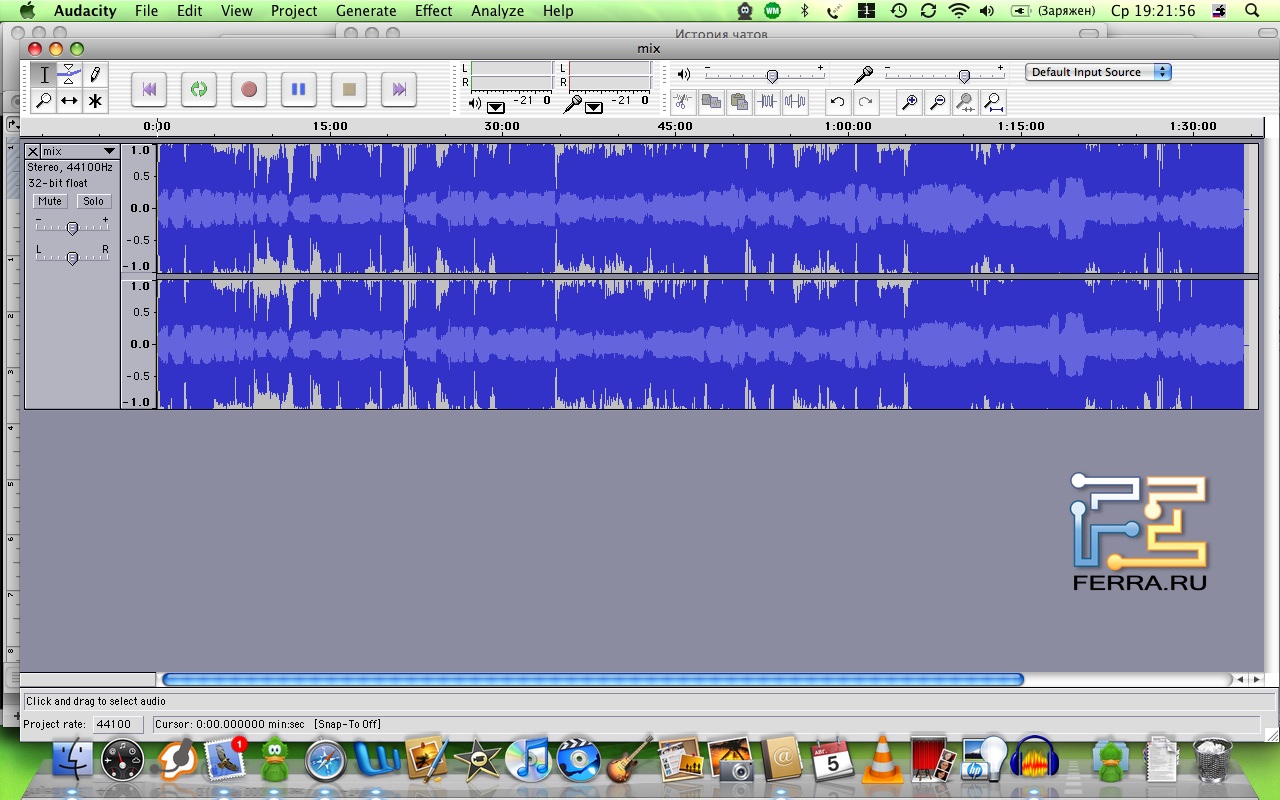This screenshot has height=800, width=1280.
Task: Click the Cut scissors icon
Action: tap(681, 102)
